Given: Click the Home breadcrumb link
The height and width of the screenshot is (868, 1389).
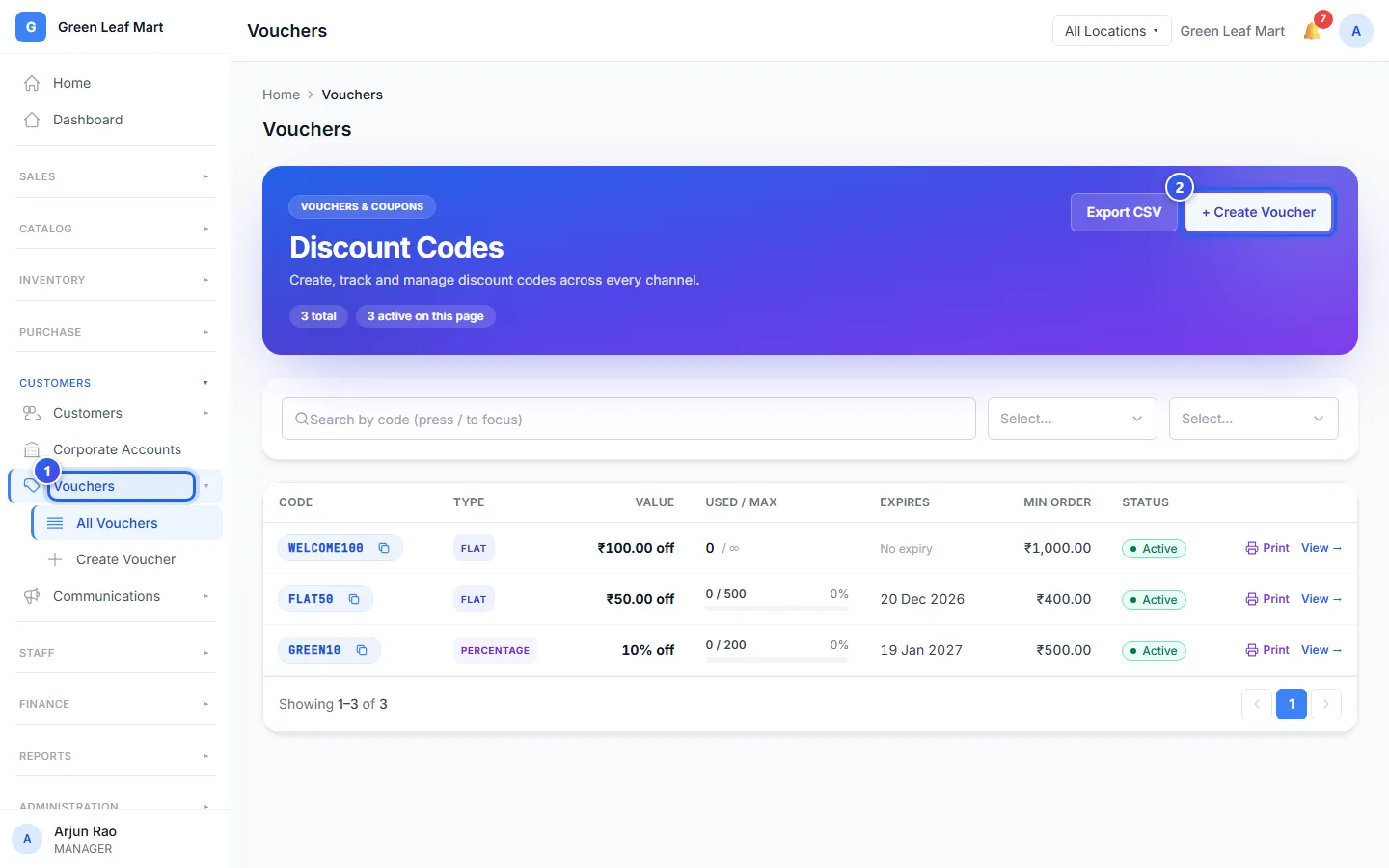Looking at the screenshot, I should point(281,95).
